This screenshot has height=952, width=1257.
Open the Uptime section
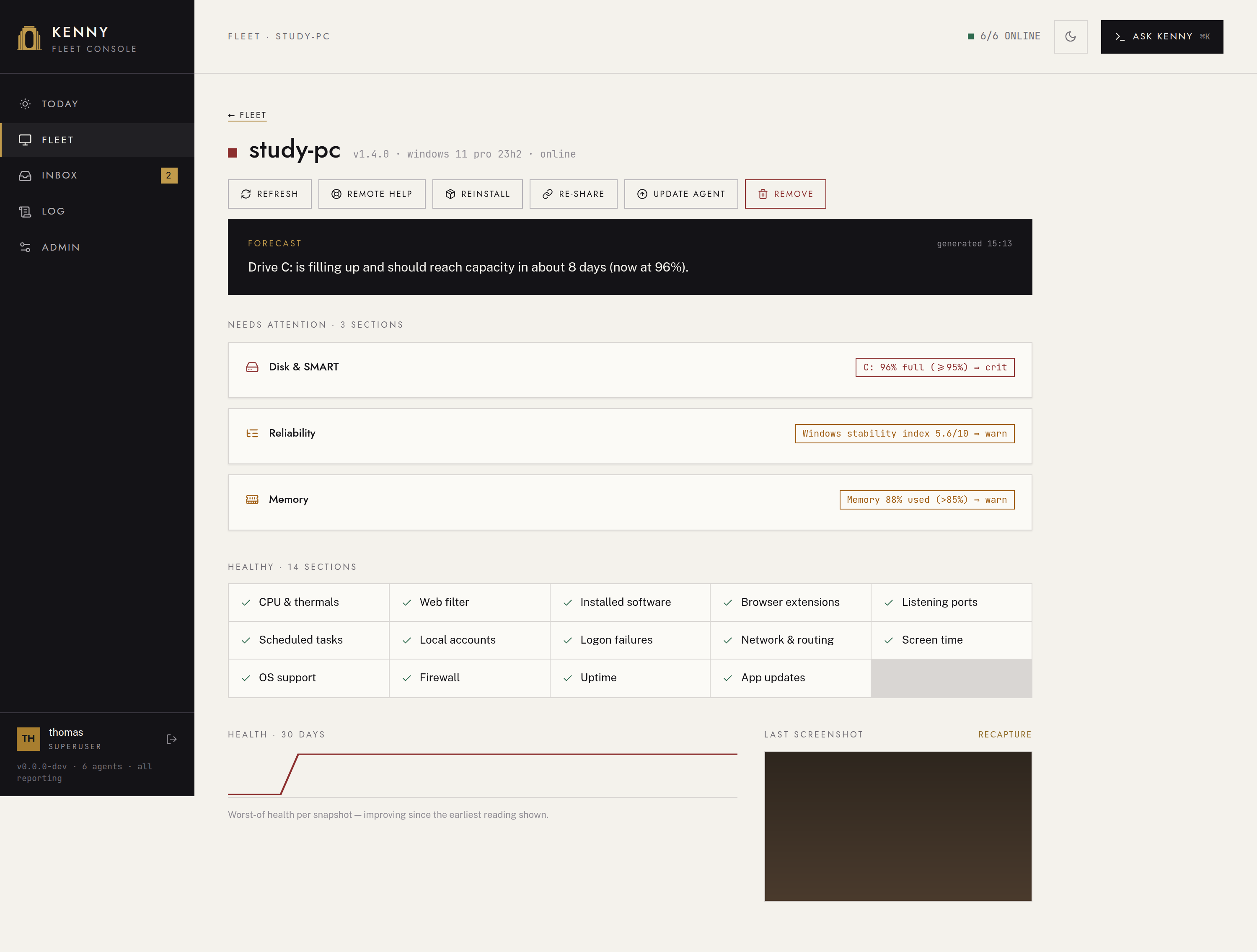click(x=630, y=678)
